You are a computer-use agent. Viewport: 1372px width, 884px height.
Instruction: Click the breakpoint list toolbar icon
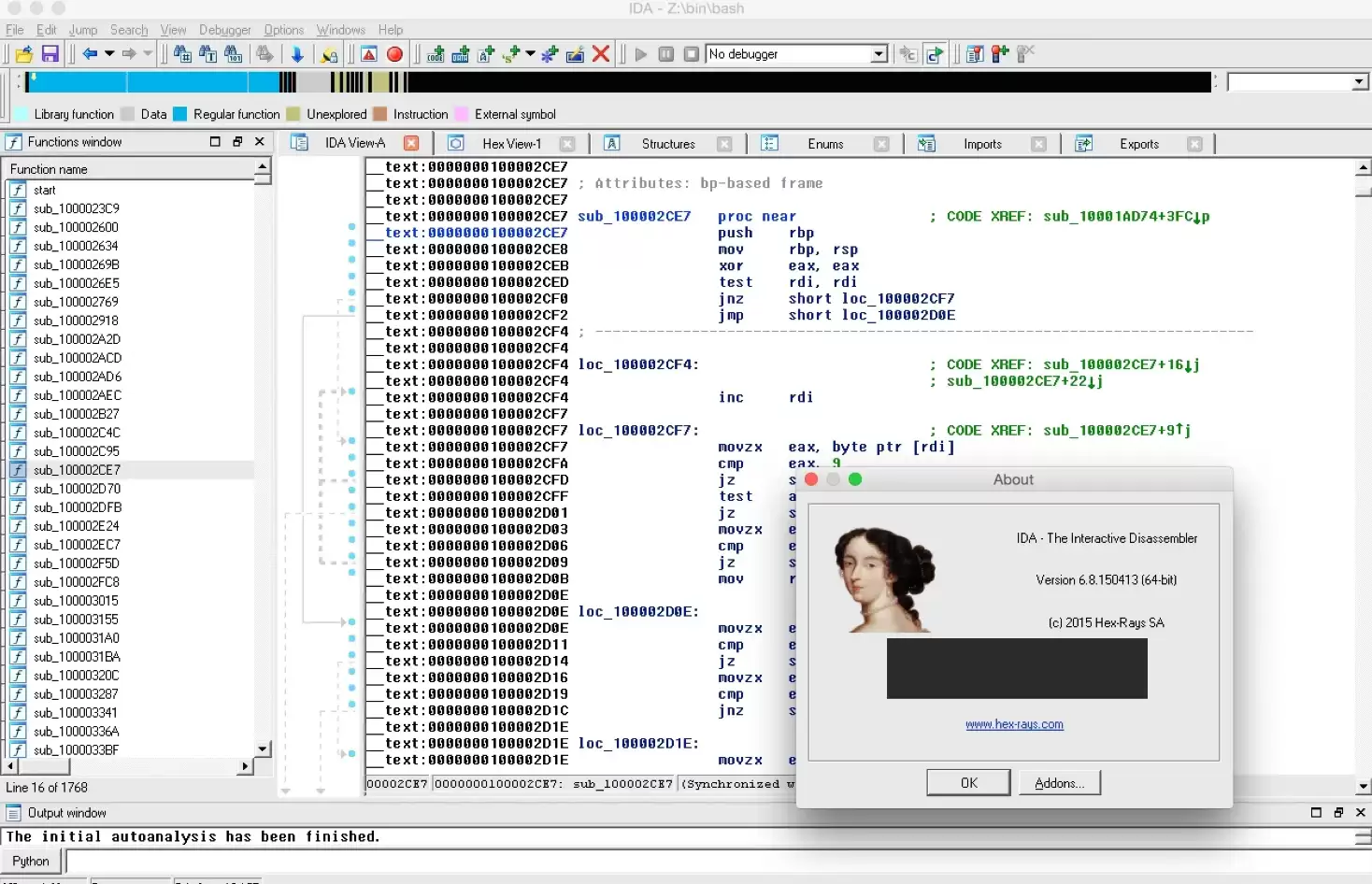click(975, 54)
